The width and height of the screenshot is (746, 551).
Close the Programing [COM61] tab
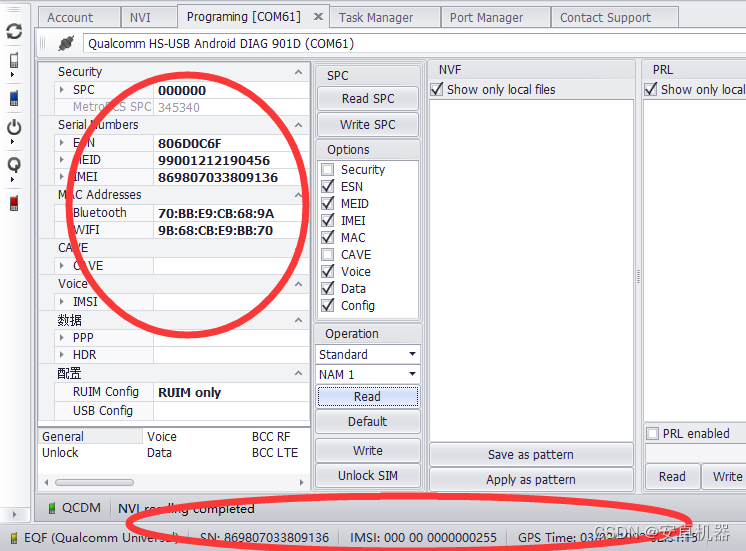[318, 17]
